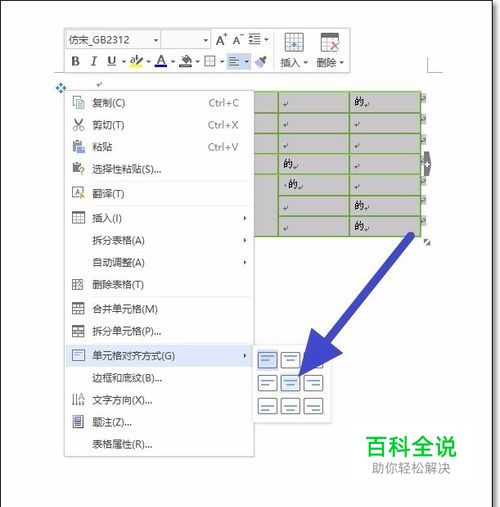Open font color dropdown arrow
This screenshot has width=500, height=507.
coord(173,62)
